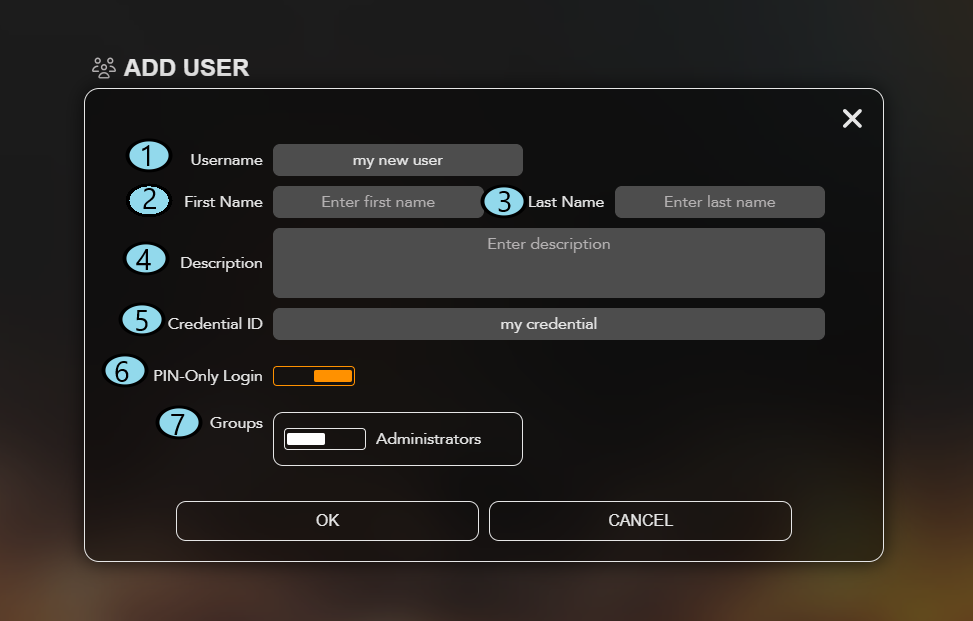
Task: Click inside the Description text area
Action: click(548, 264)
